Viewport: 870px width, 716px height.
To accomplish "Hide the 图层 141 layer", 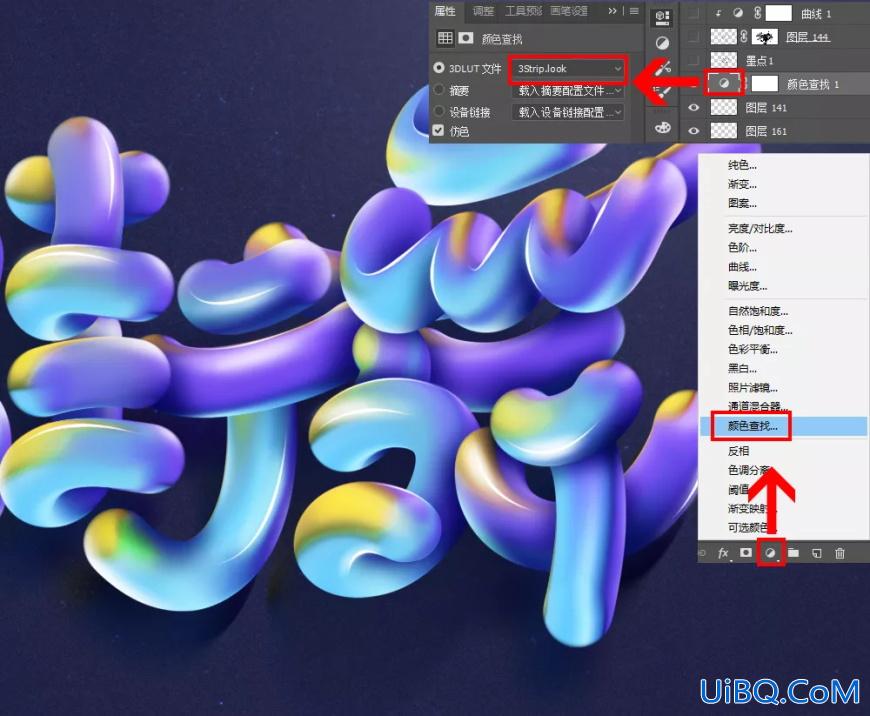I will coord(694,108).
